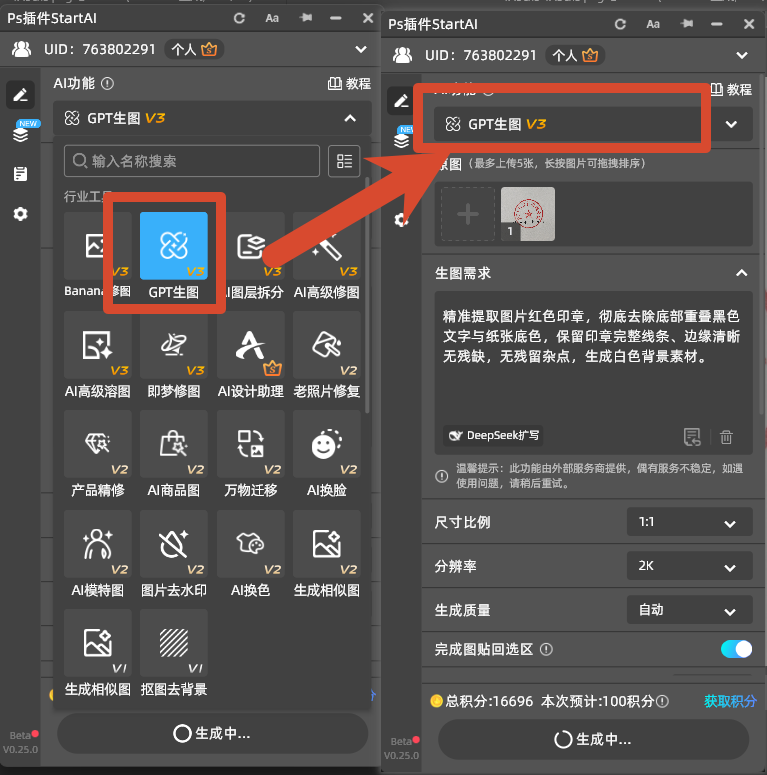Expand the account chevron in left panel
The width and height of the screenshot is (767, 775).
click(361, 49)
